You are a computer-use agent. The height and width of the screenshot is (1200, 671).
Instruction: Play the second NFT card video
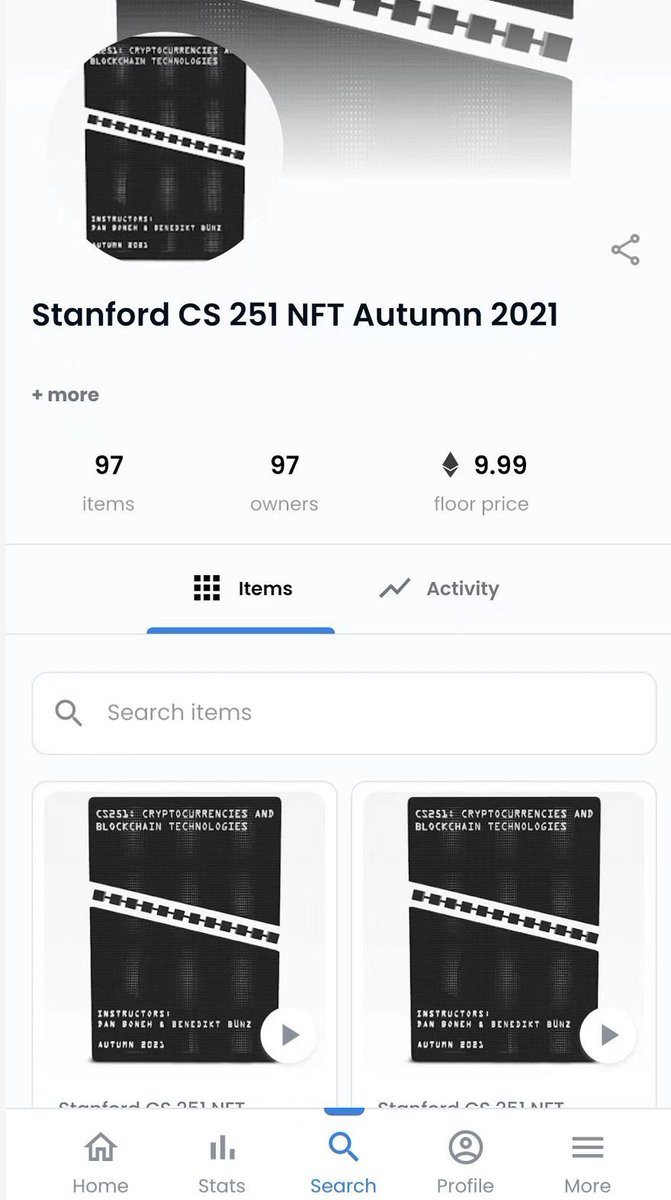point(608,1035)
